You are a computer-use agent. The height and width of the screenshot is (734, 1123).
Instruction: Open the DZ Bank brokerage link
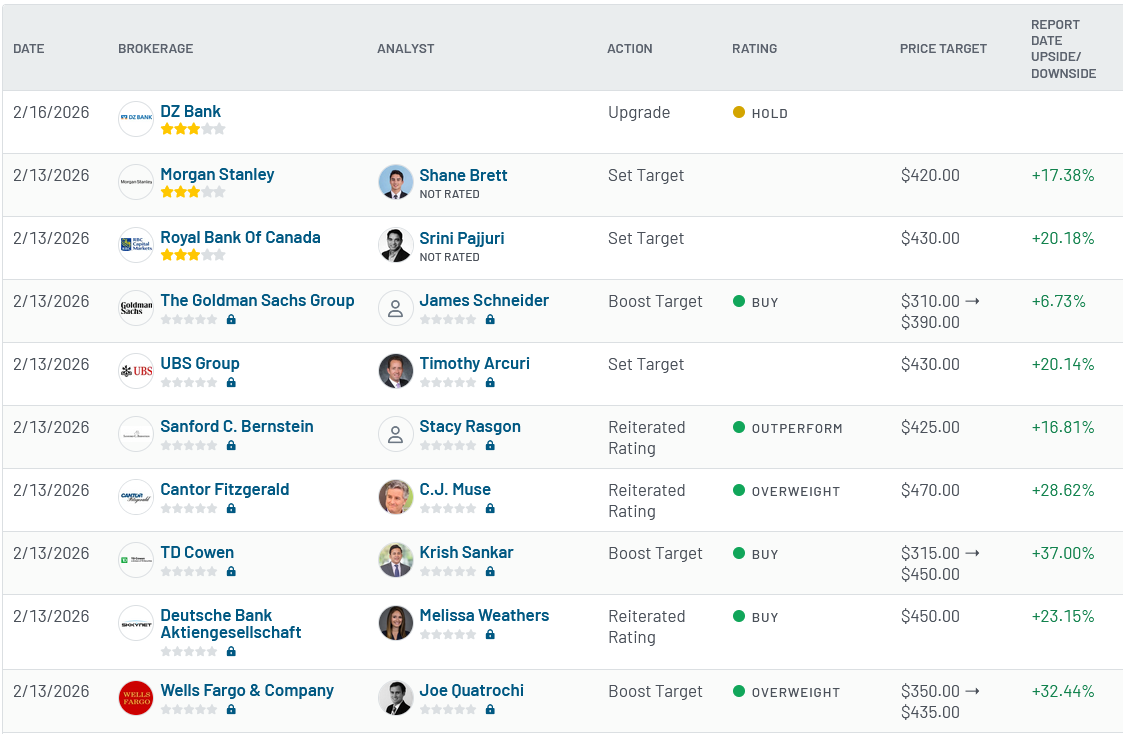click(x=191, y=112)
